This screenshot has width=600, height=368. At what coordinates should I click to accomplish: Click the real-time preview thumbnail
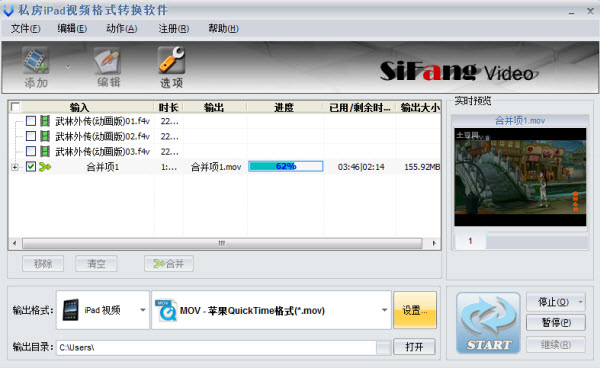pos(520,177)
